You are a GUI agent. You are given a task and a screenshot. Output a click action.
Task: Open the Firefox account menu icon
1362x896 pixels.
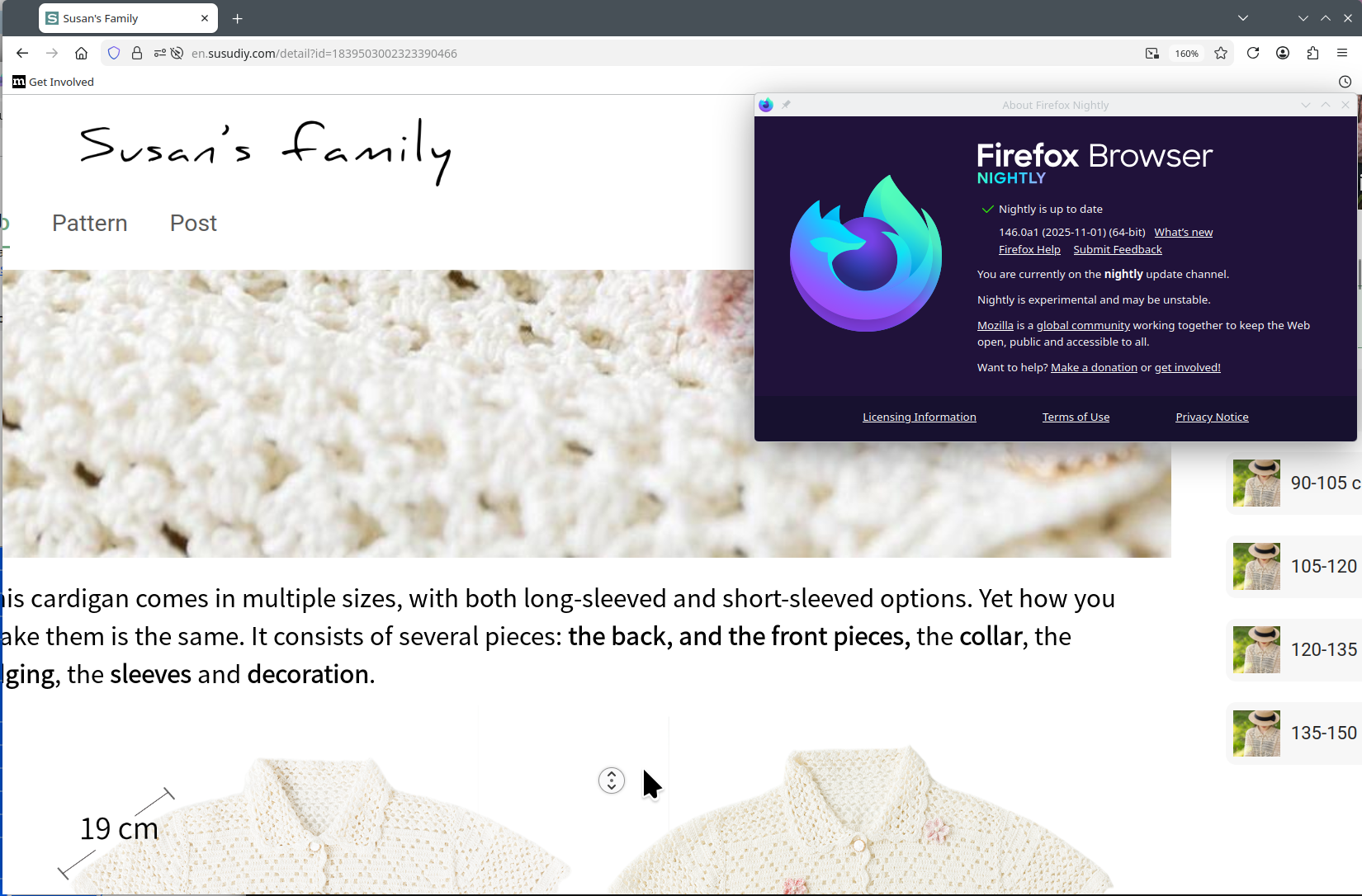[1283, 54]
